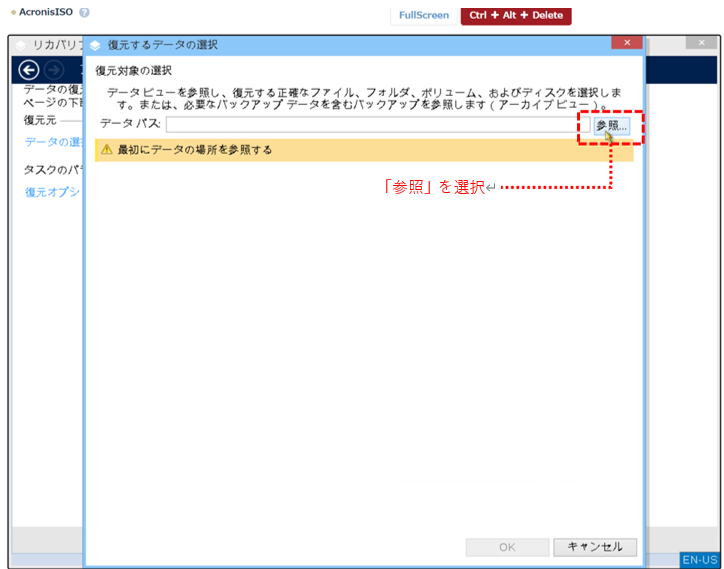Click the キャンセル button

(x=595, y=547)
